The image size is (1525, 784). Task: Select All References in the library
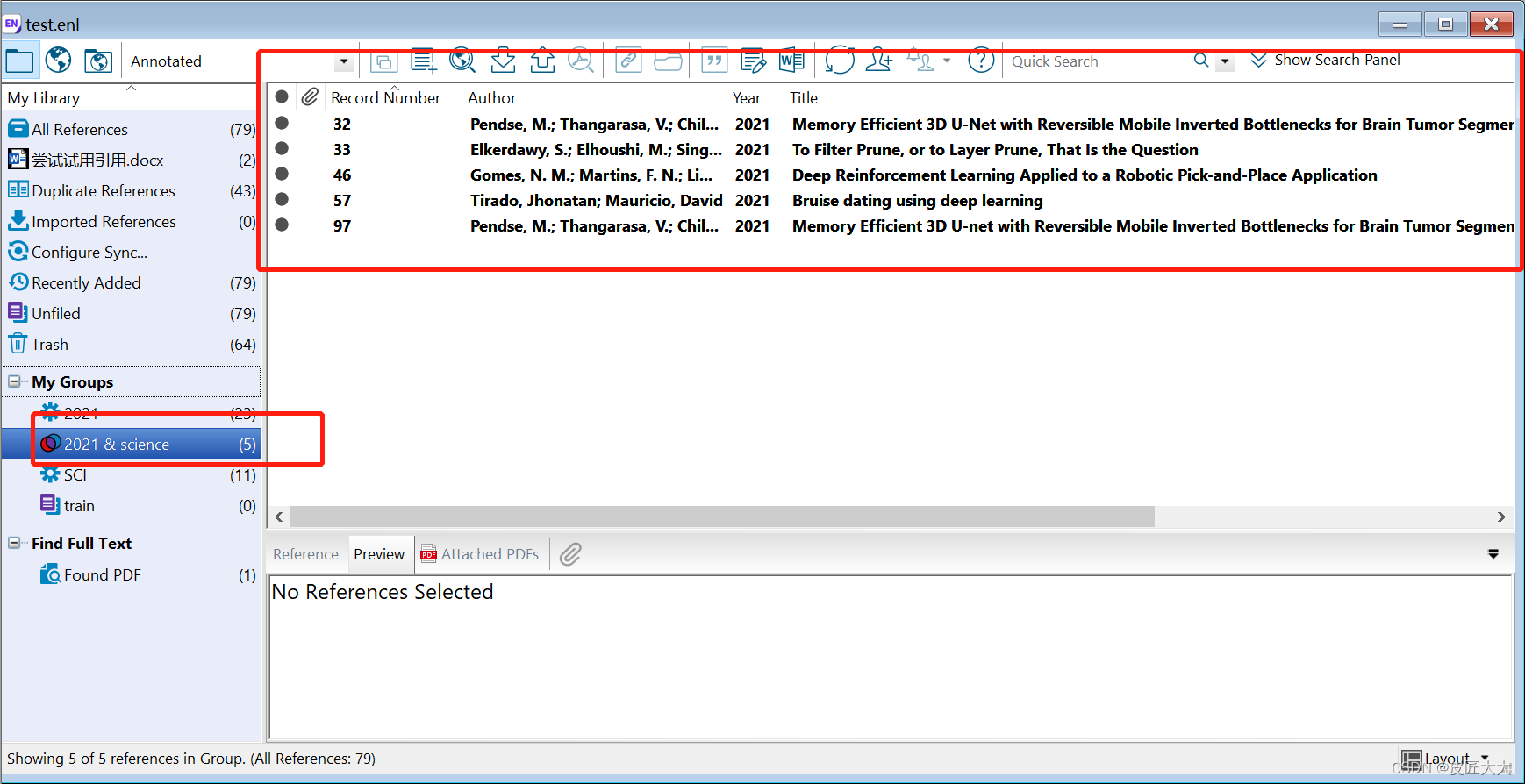(x=132, y=129)
